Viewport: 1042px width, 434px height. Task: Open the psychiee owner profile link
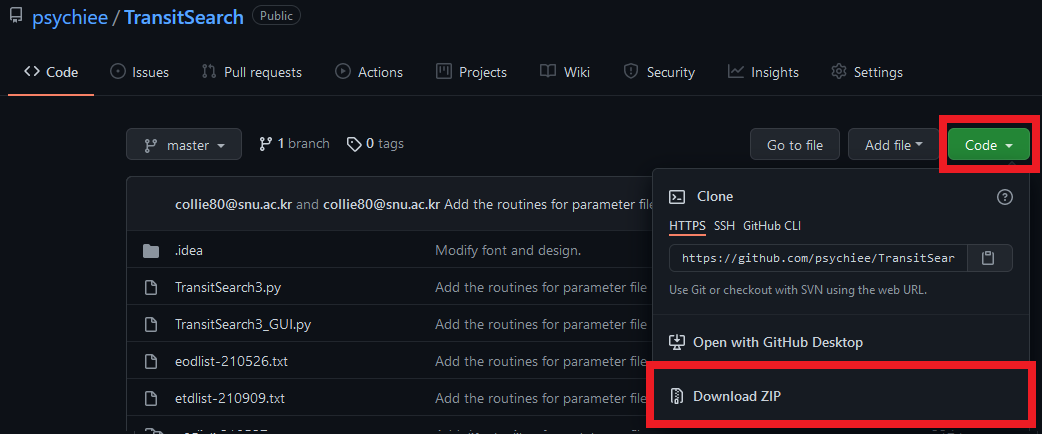[x=70, y=17]
